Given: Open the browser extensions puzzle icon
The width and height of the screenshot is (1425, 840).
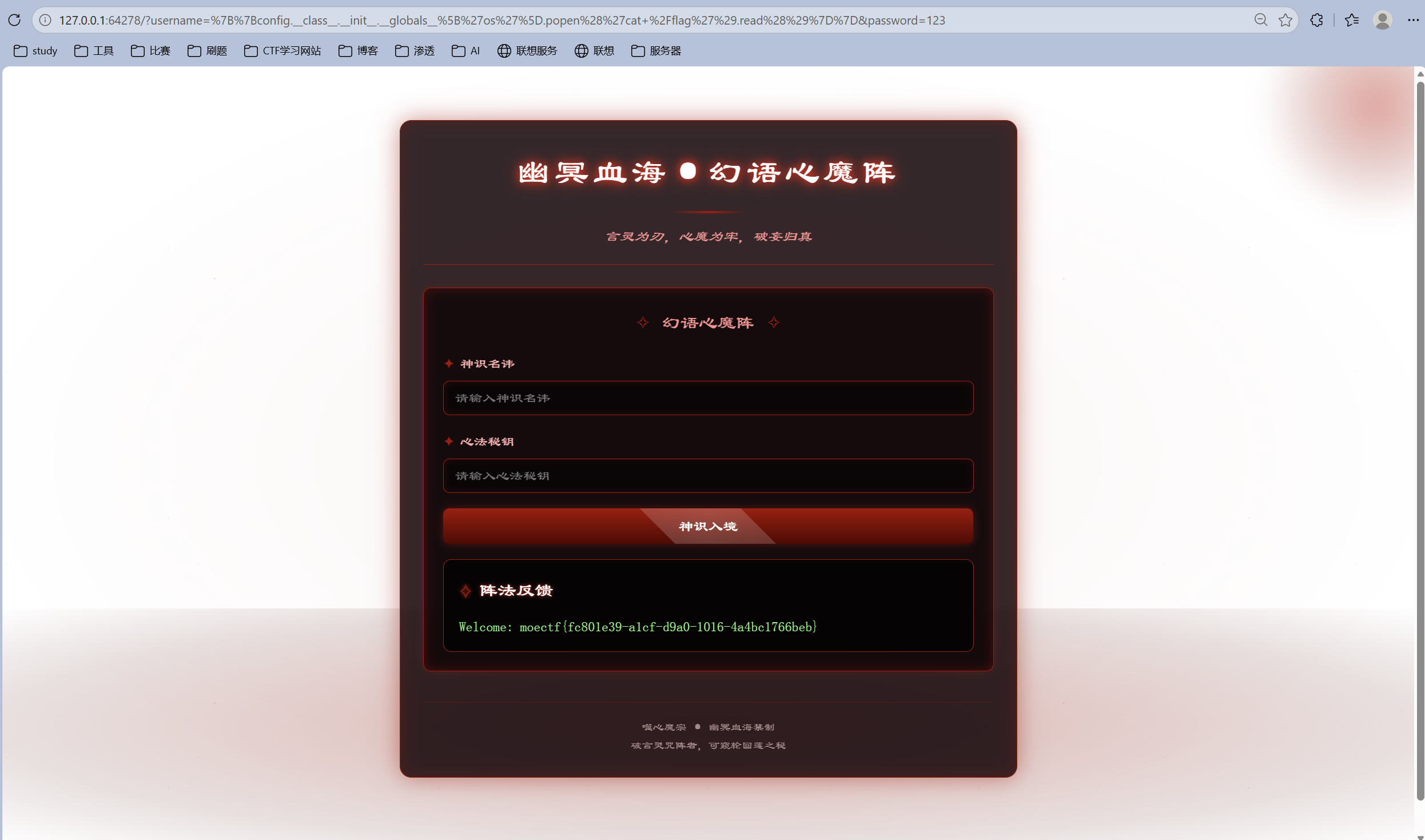Looking at the screenshot, I should point(1317,20).
